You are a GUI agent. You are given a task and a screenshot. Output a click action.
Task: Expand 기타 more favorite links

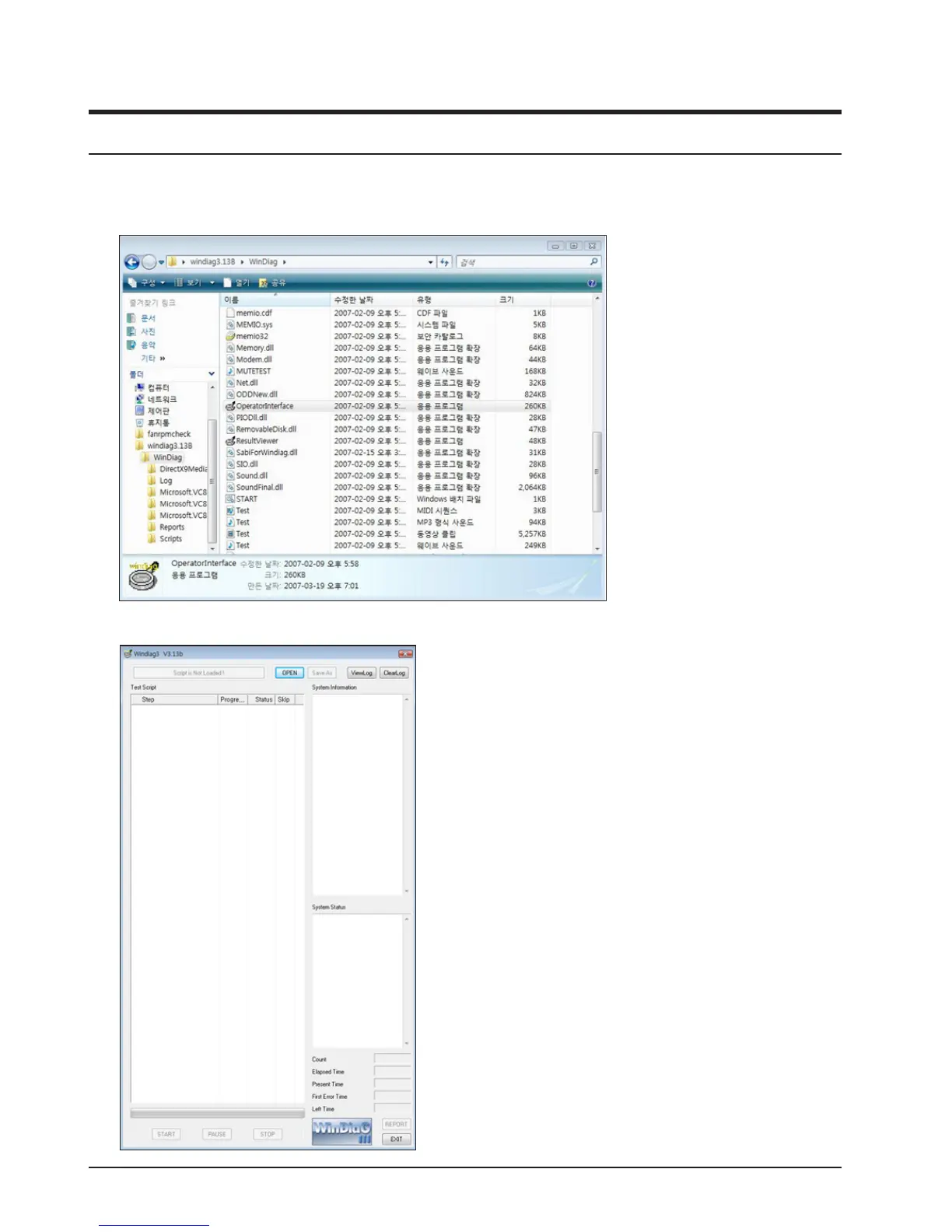coord(153,359)
